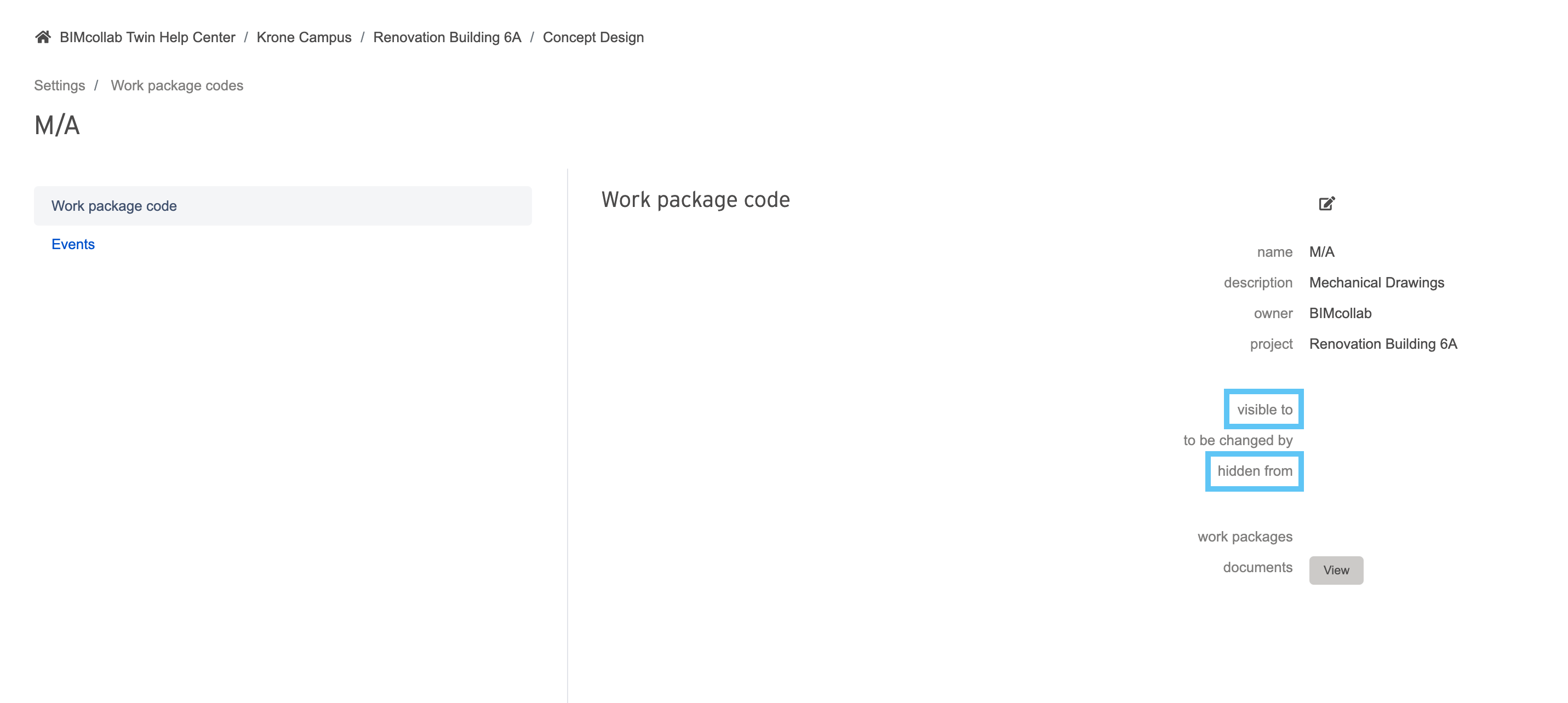Click the home icon in breadcrumb
This screenshot has width=1568, height=703.
[x=43, y=37]
